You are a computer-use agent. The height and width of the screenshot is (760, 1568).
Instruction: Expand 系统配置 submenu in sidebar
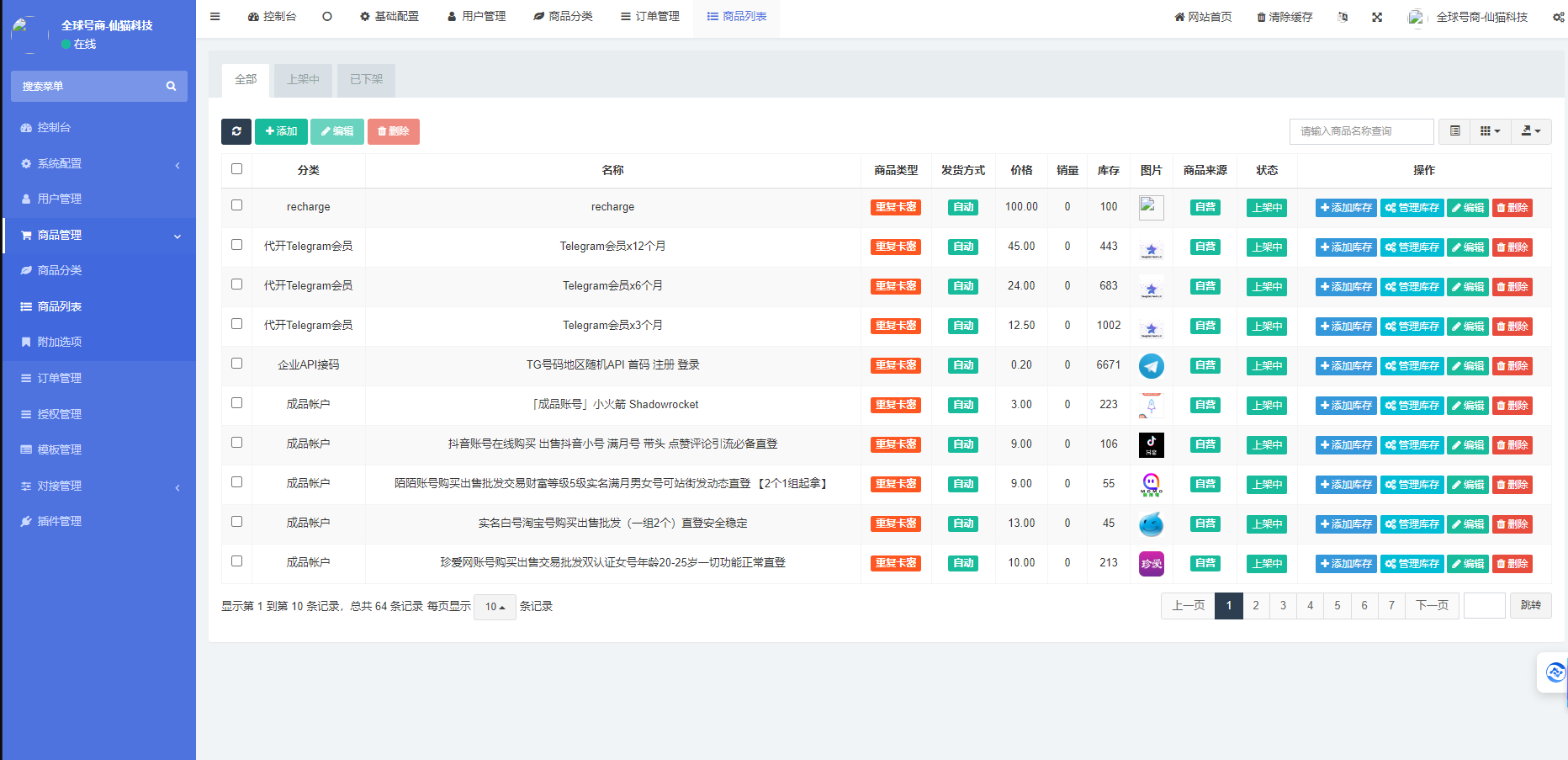point(99,163)
